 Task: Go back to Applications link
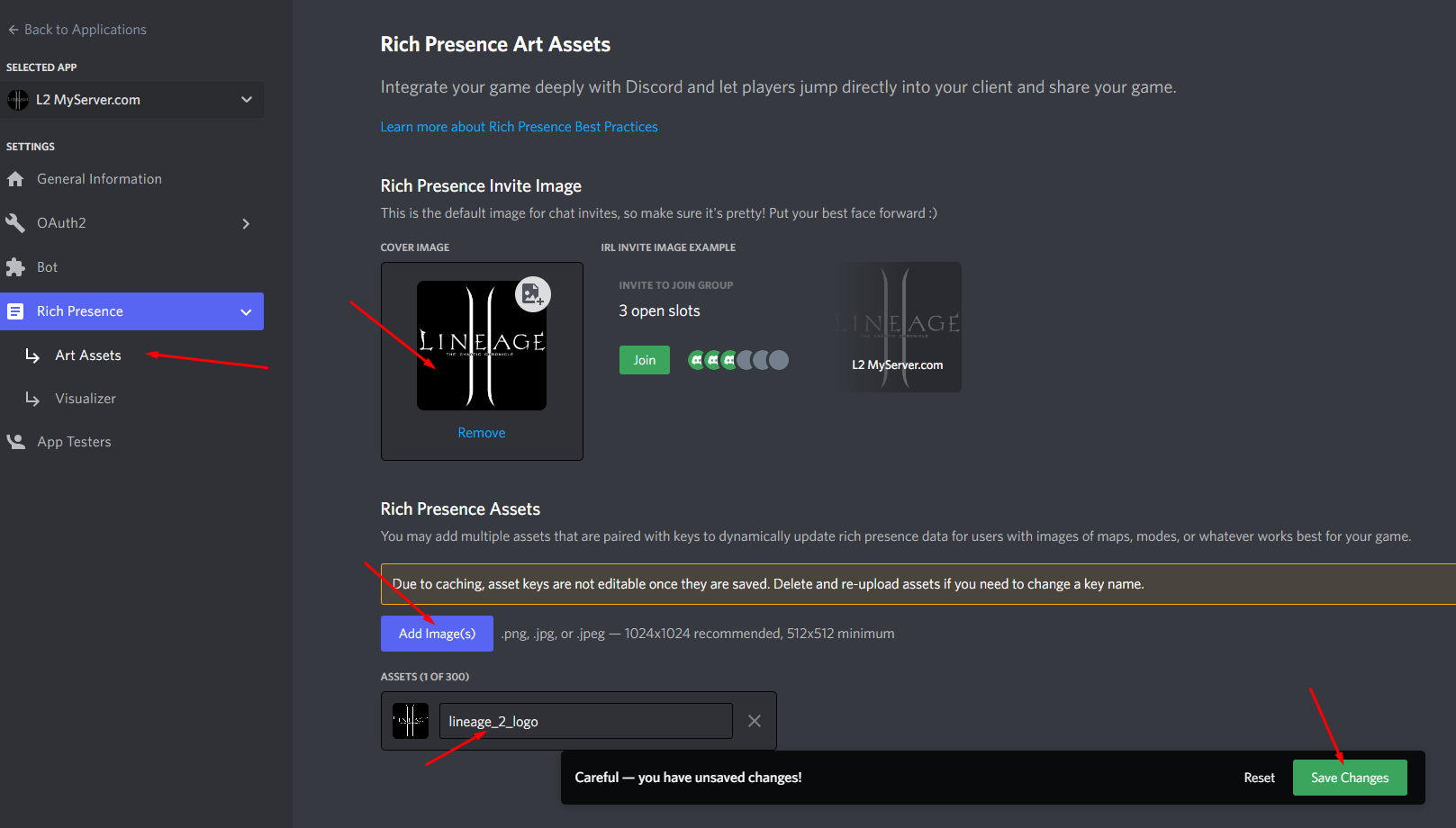point(77,30)
